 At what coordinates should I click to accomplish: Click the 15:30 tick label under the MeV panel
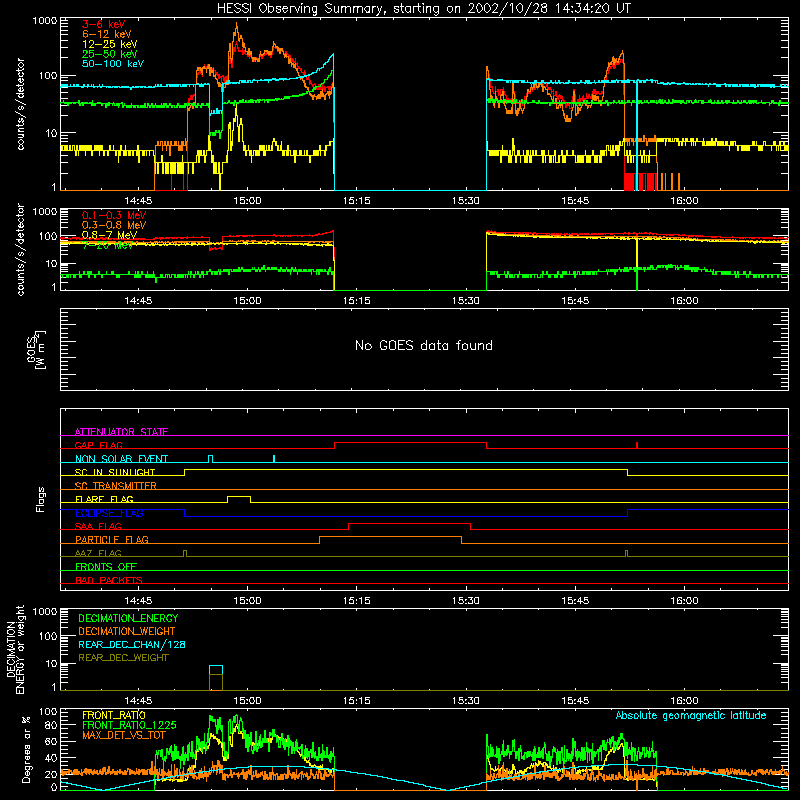point(466,301)
